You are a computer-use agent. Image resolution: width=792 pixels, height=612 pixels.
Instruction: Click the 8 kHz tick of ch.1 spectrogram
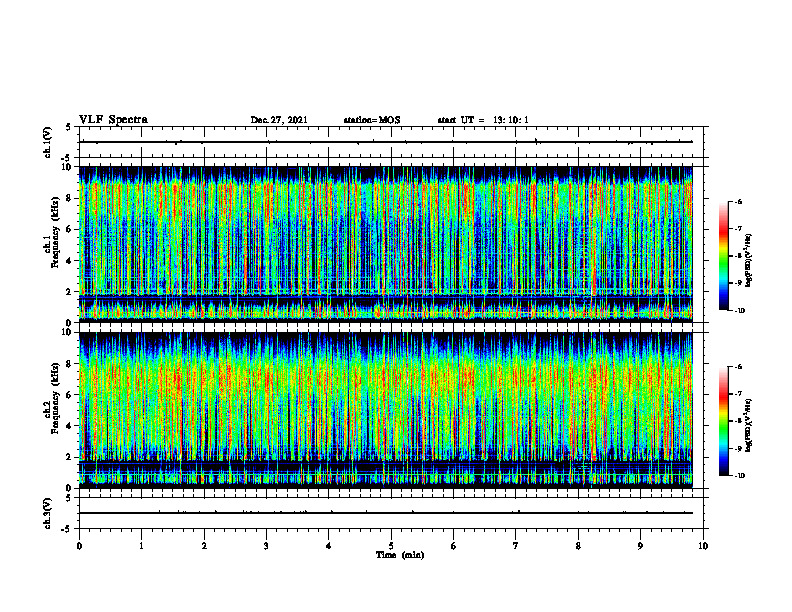point(70,198)
